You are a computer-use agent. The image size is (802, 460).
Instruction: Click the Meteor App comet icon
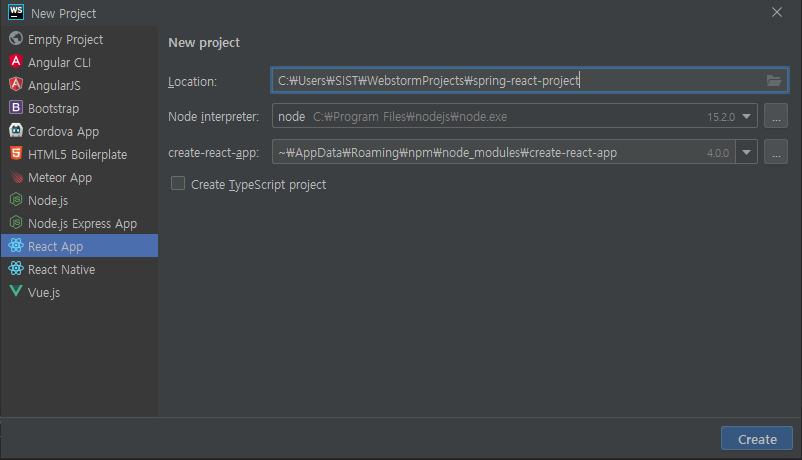(x=16, y=177)
